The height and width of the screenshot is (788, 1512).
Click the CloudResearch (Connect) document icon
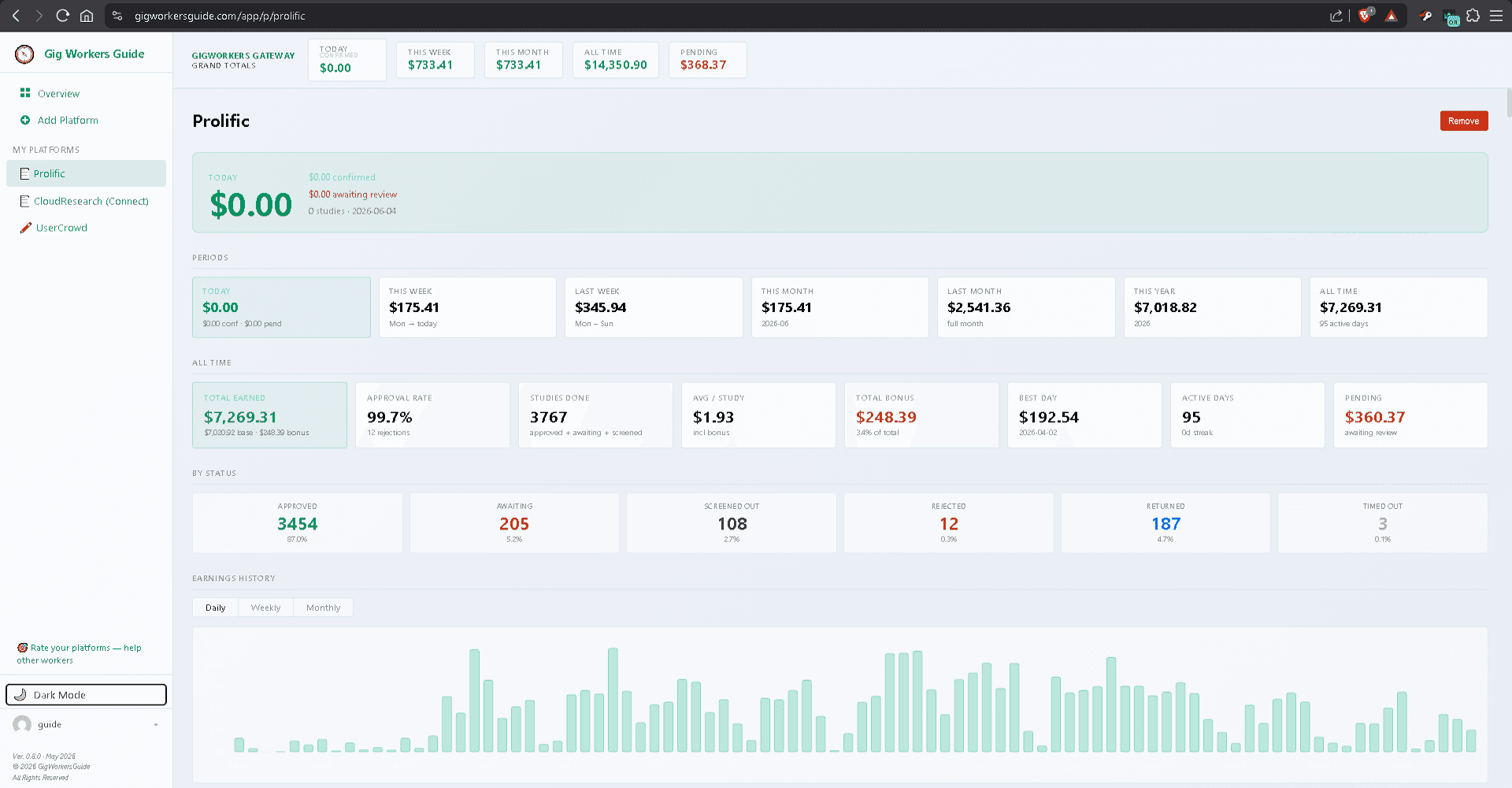click(24, 201)
